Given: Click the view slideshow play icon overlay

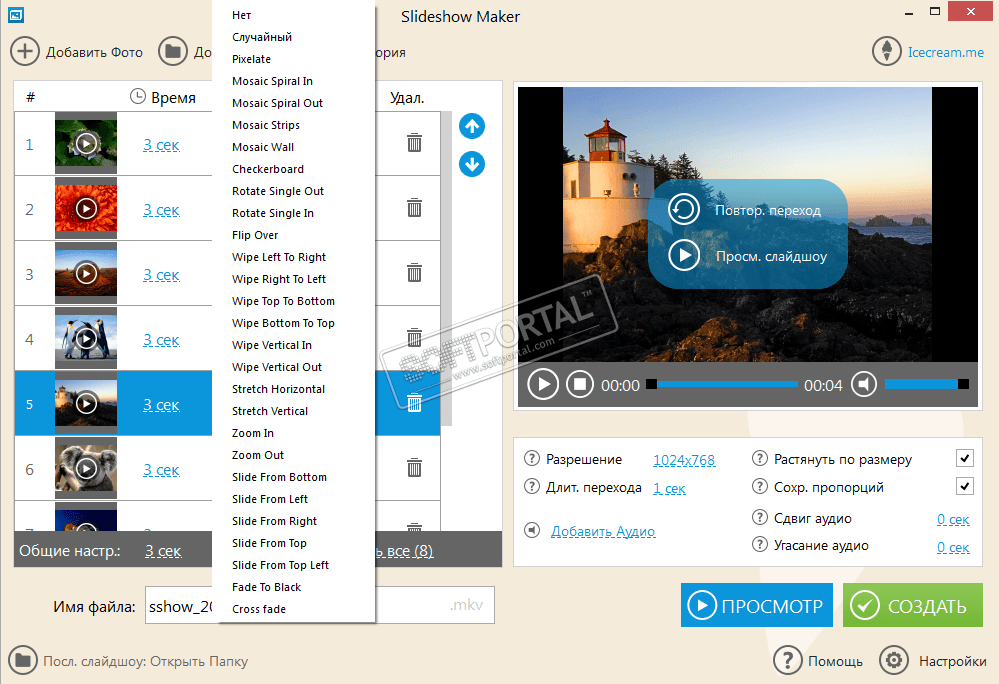Looking at the screenshot, I should click(x=684, y=255).
